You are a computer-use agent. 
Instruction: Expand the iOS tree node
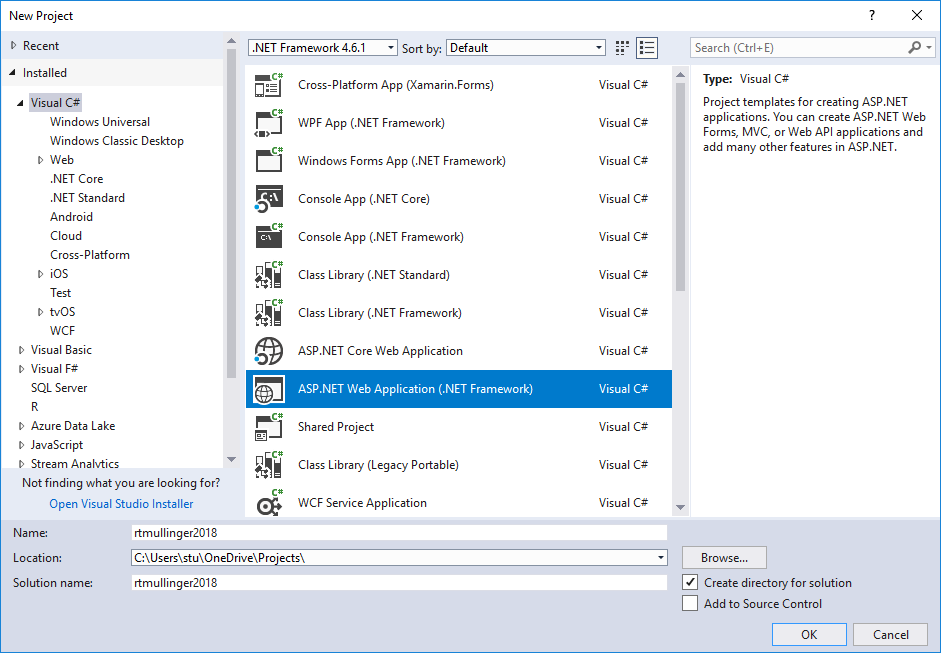click(40, 274)
